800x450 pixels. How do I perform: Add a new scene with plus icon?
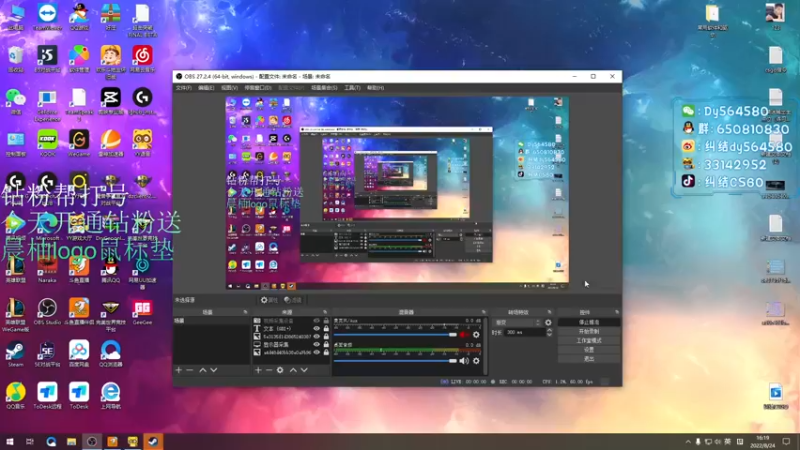(179, 370)
